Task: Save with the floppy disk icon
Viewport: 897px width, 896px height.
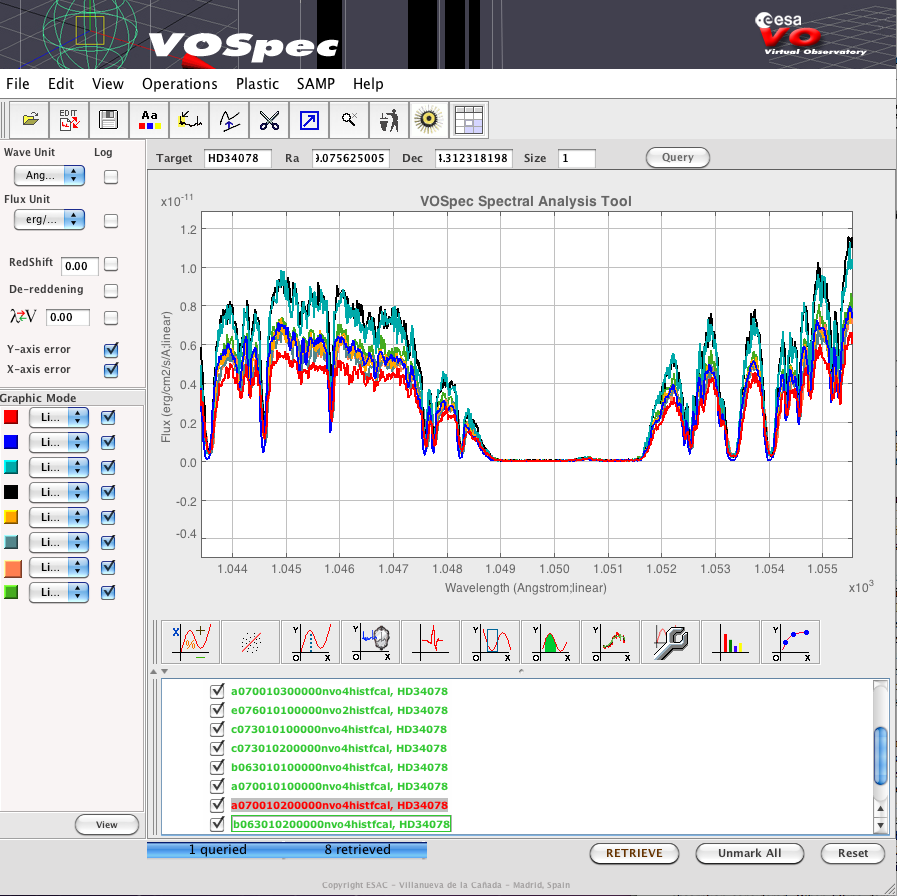Action: pyautogui.click(x=109, y=120)
